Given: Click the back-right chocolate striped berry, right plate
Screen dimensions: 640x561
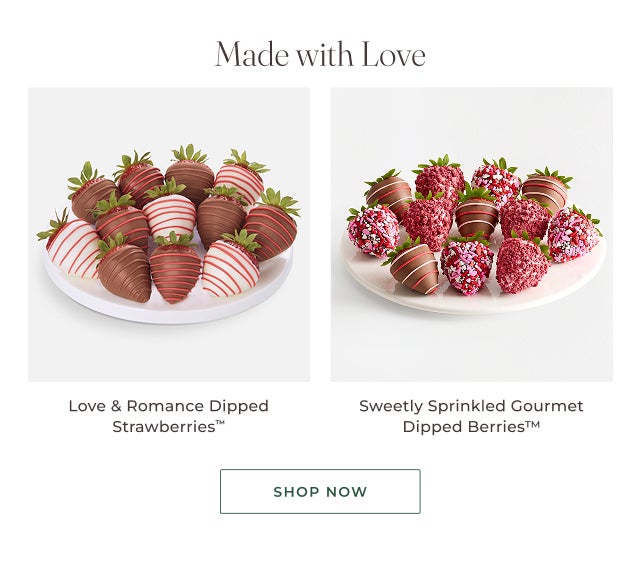Looking at the screenshot, I should (545, 191).
